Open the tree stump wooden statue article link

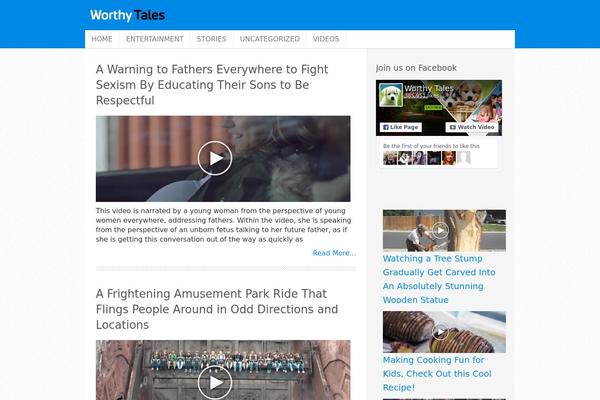439,279
